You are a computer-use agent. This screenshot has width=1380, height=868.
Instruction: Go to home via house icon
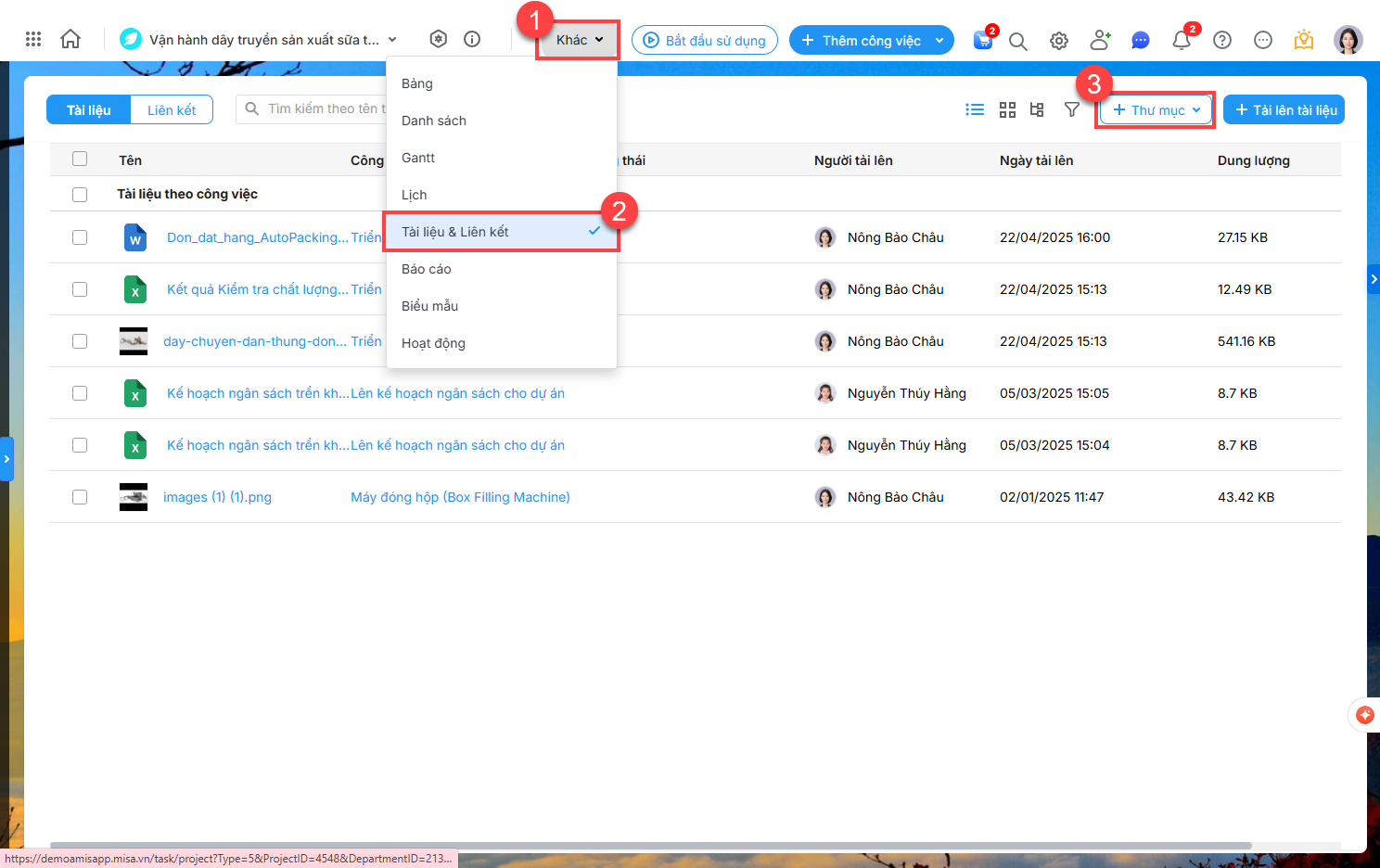(70, 39)
